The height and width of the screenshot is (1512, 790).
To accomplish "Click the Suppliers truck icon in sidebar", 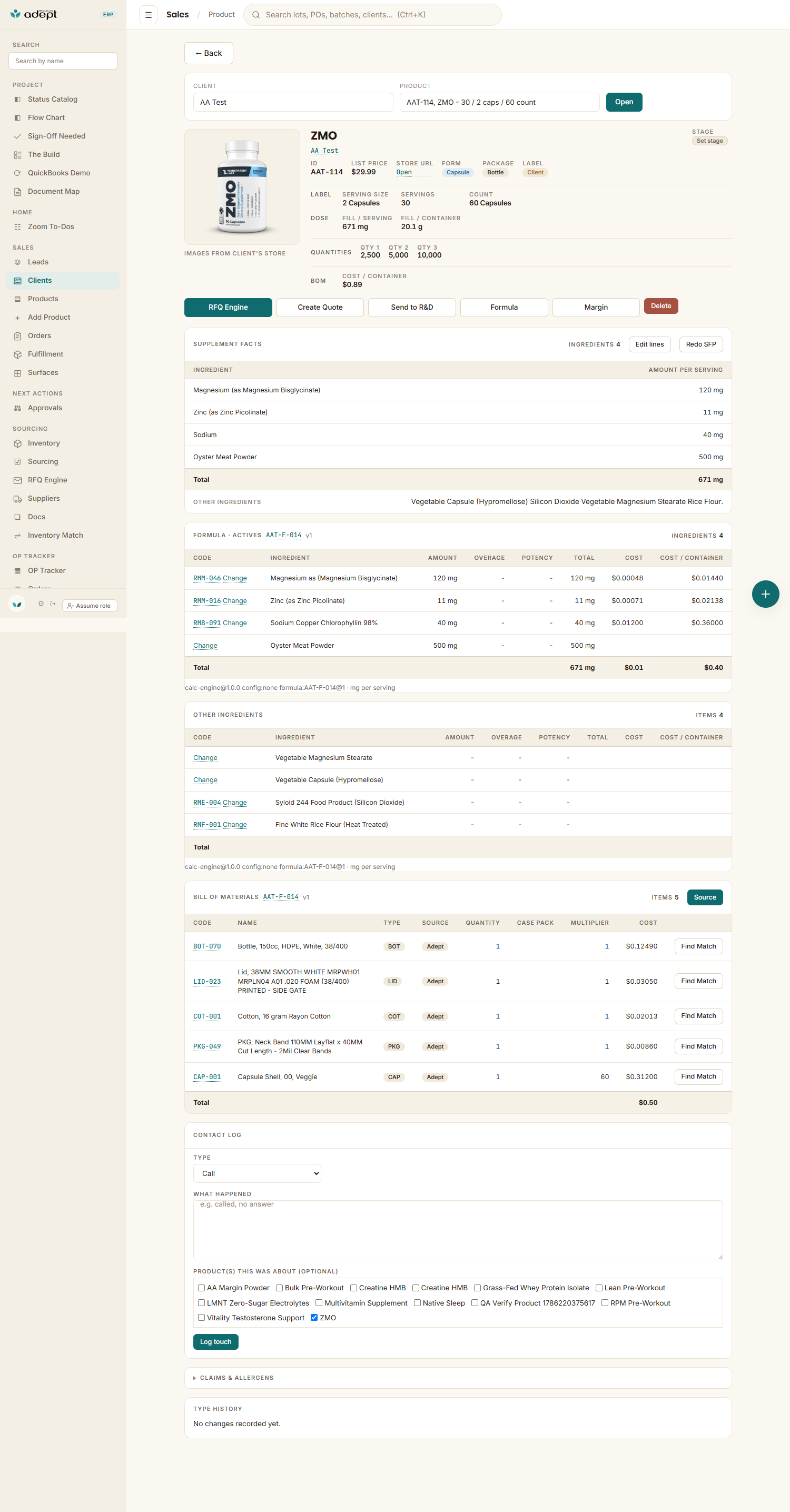I will pos(17,498).
